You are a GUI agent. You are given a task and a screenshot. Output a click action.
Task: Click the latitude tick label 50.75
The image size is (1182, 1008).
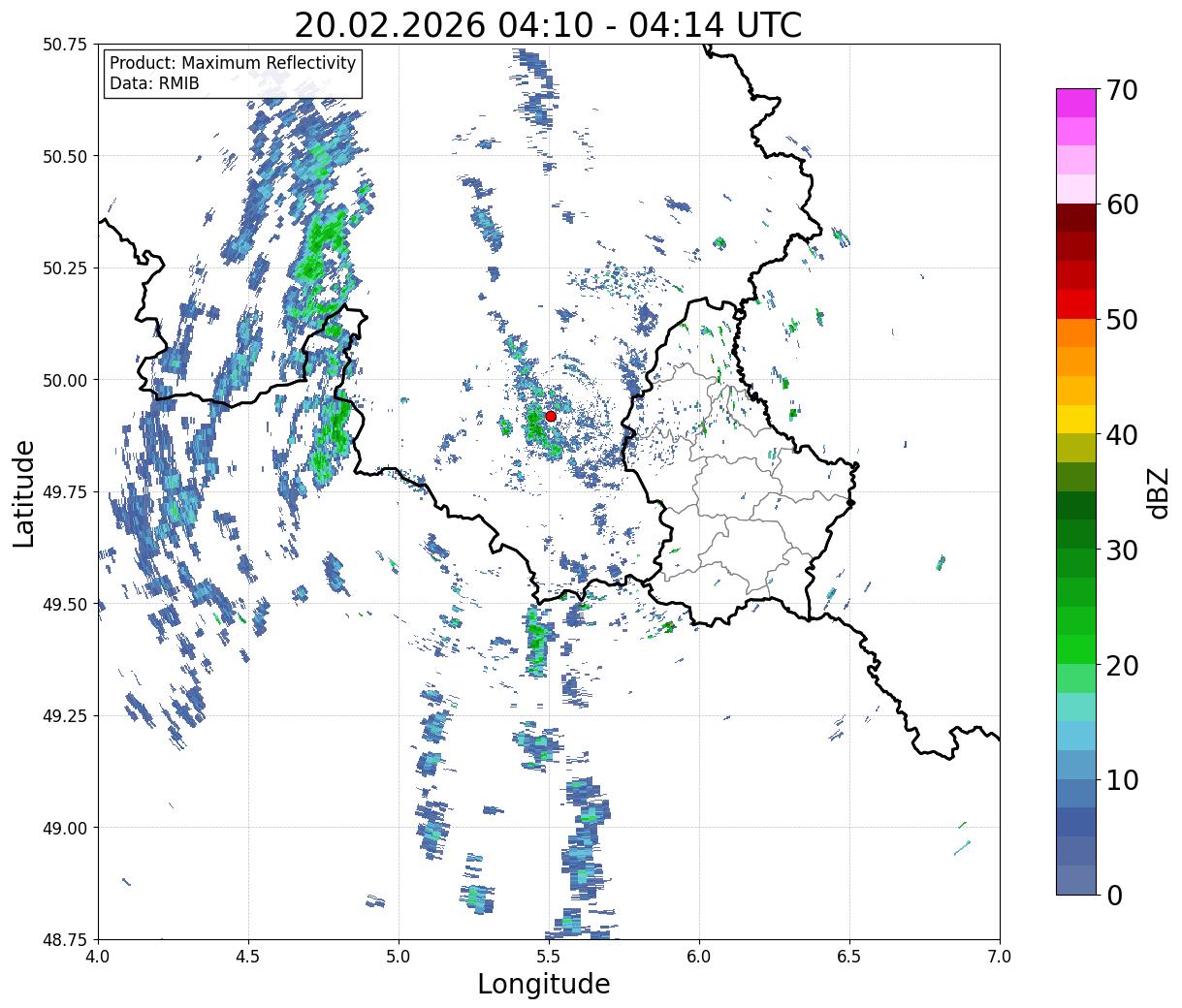click(x=65, y=45)
